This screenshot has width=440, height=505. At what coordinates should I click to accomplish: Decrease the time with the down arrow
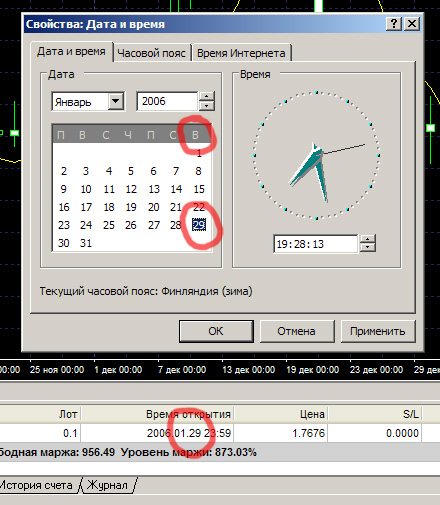click(x=367, y=248)
